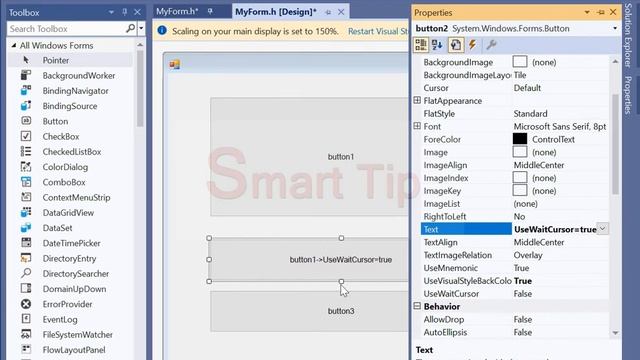
Task: Select the DomainUpDown control
Action: click(x=69, y=289)
